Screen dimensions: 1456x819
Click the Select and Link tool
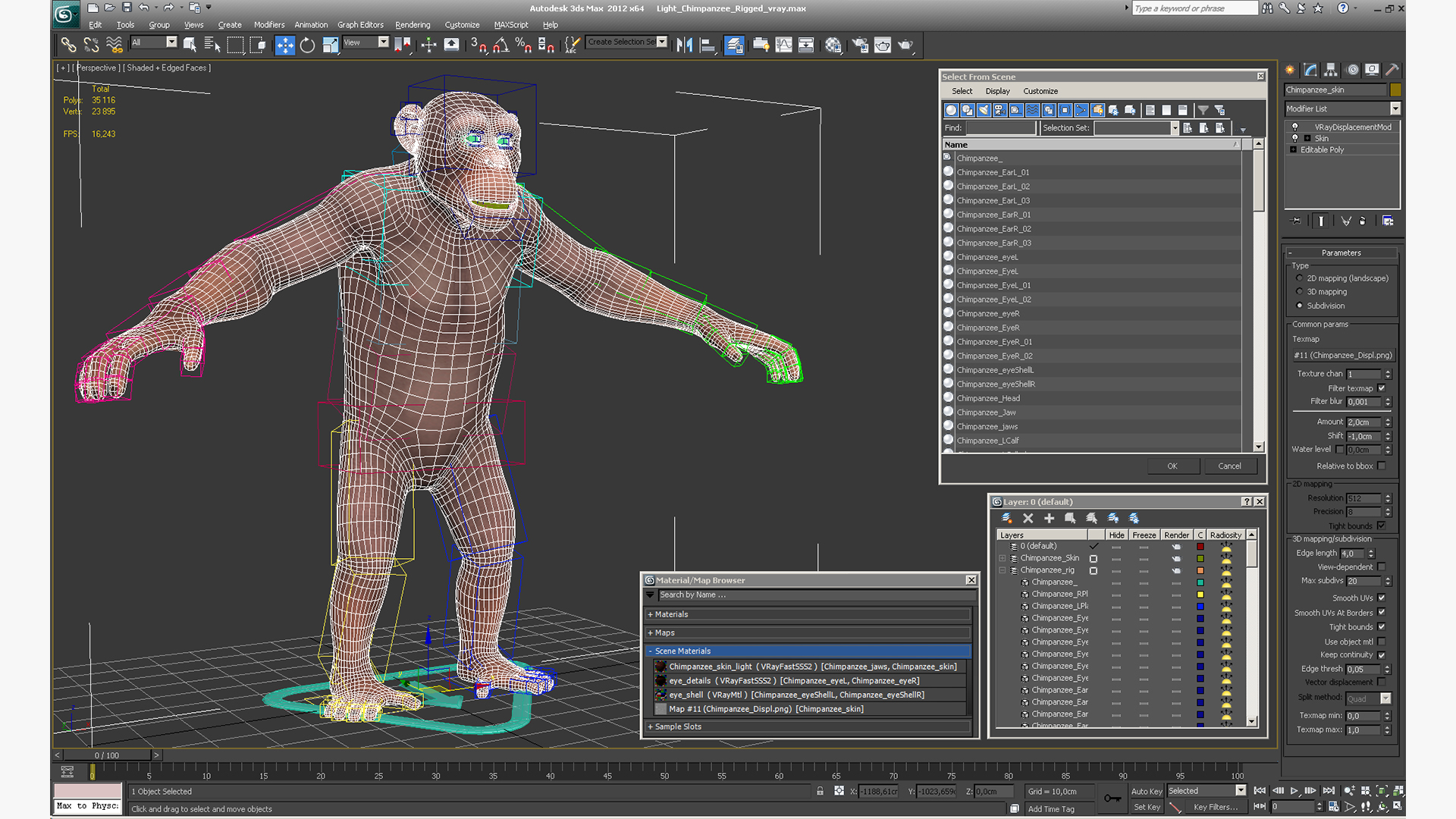[68, 45]
